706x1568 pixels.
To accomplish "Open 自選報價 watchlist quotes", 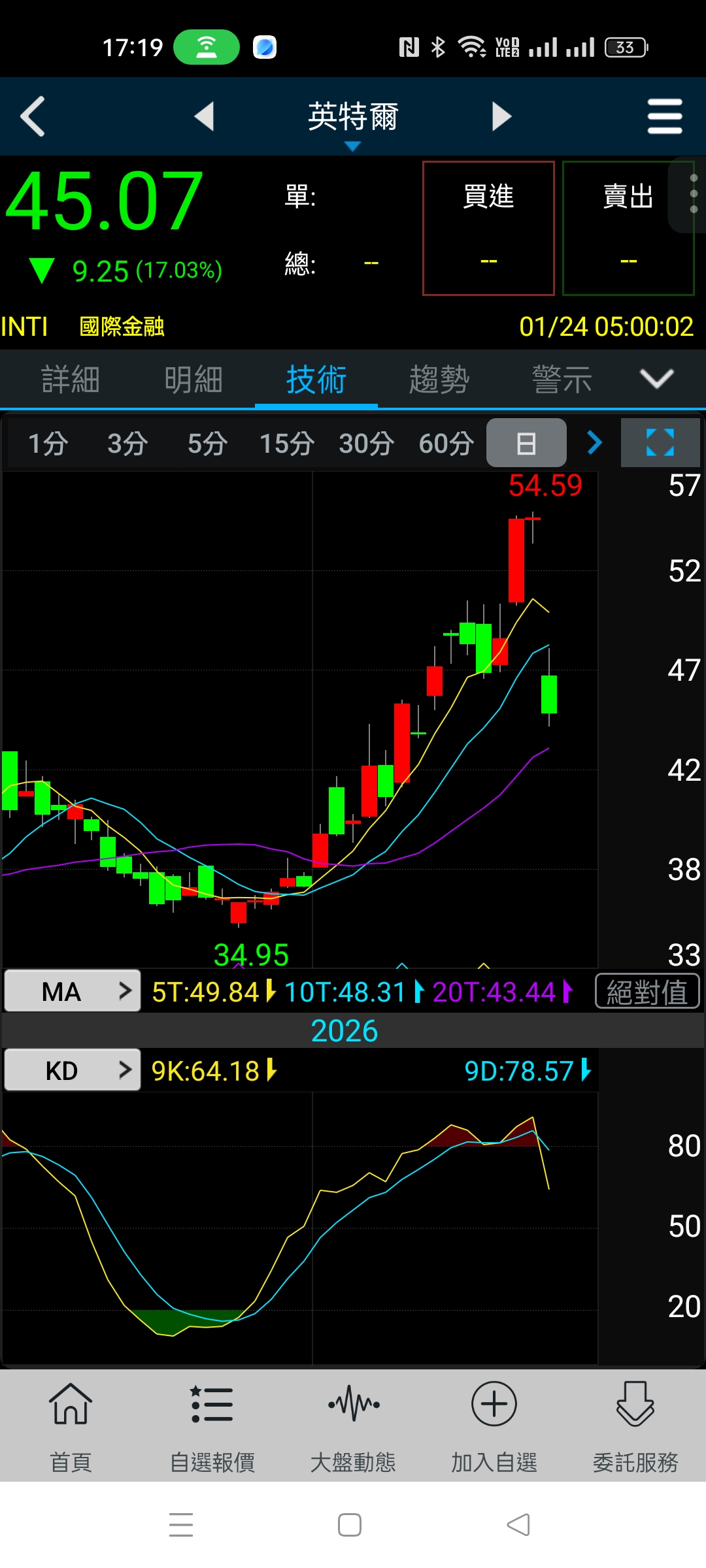I will (x=212, y=1426).
